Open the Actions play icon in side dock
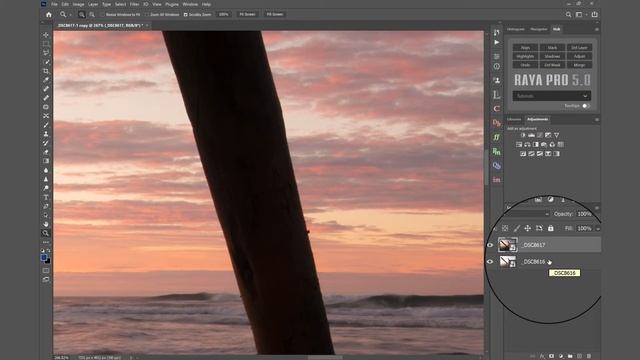 (x=496, y=42)
